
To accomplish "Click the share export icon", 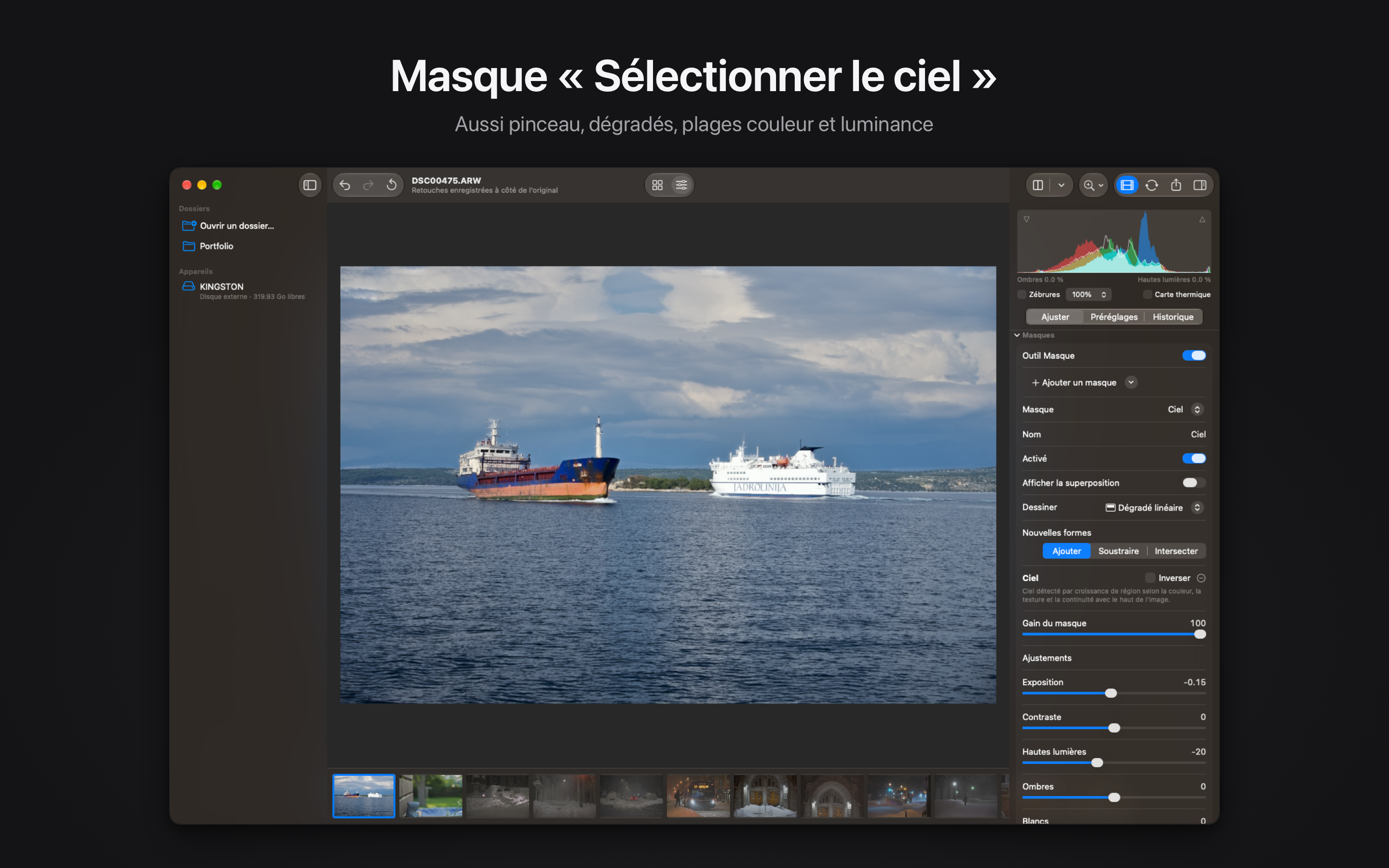I will coord(1176,185).
